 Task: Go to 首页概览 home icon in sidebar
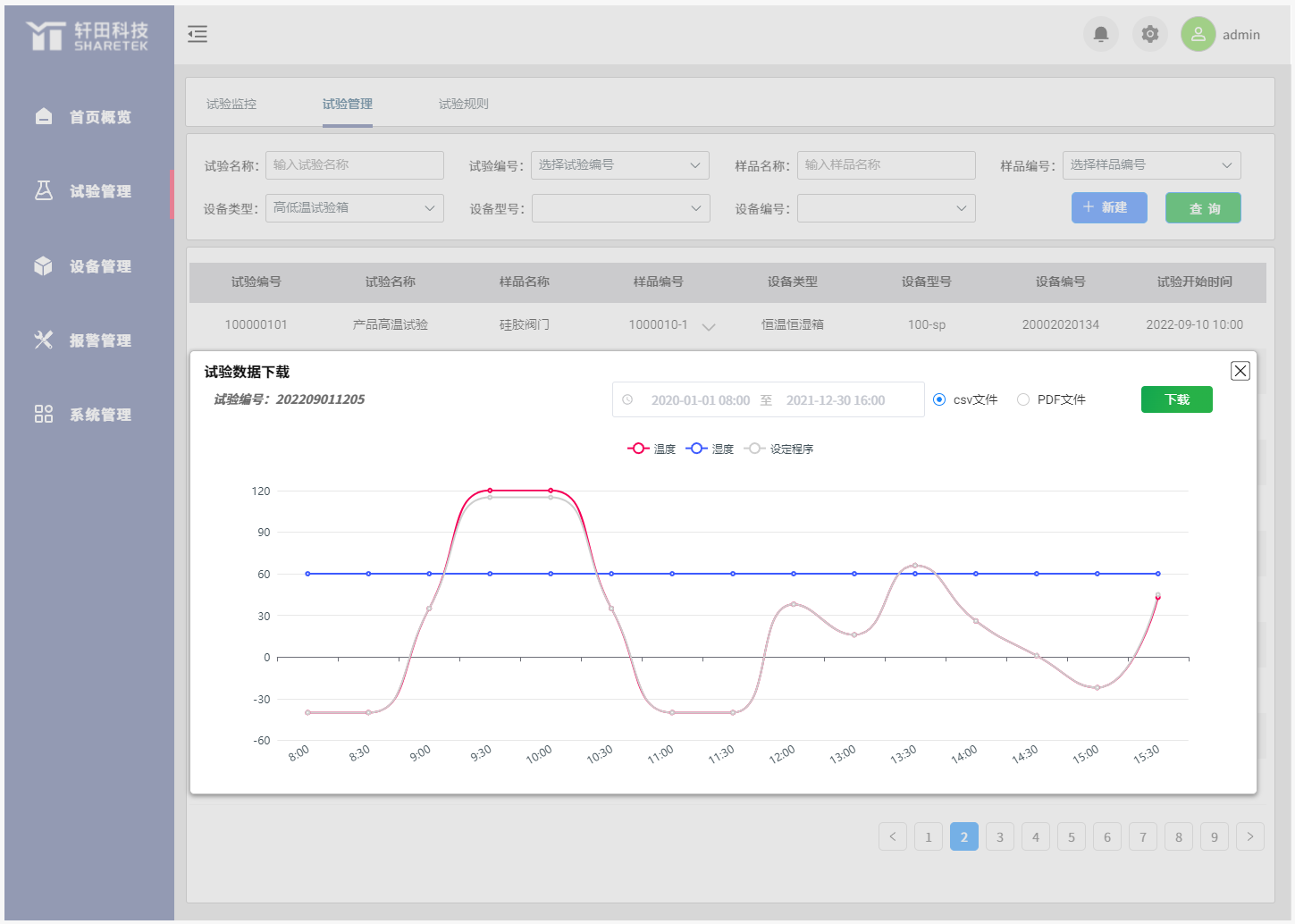[44, 117]
